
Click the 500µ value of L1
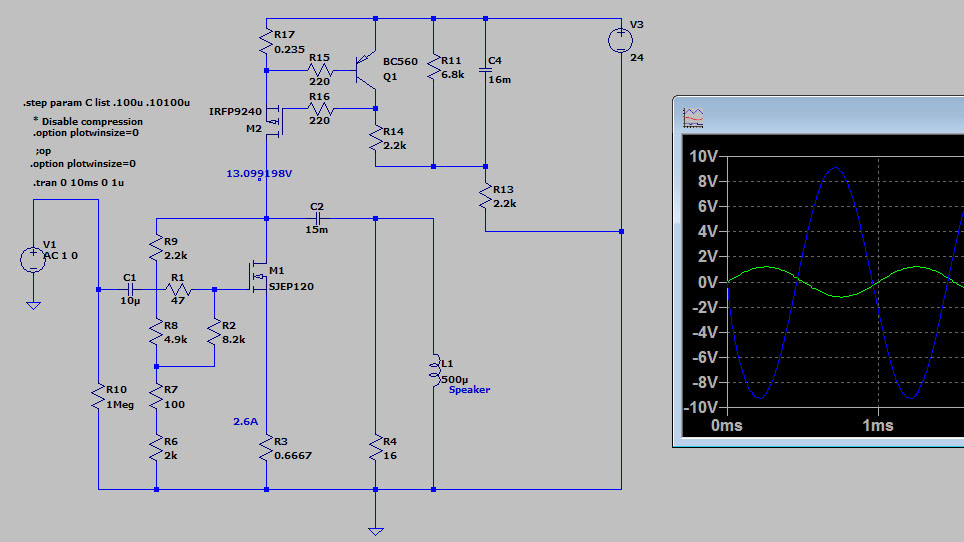click(x=454, y=379)
